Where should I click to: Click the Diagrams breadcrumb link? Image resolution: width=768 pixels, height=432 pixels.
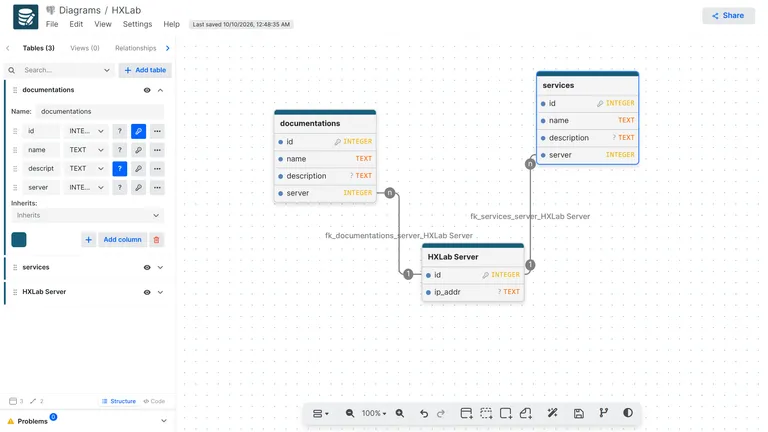point(79,10)
